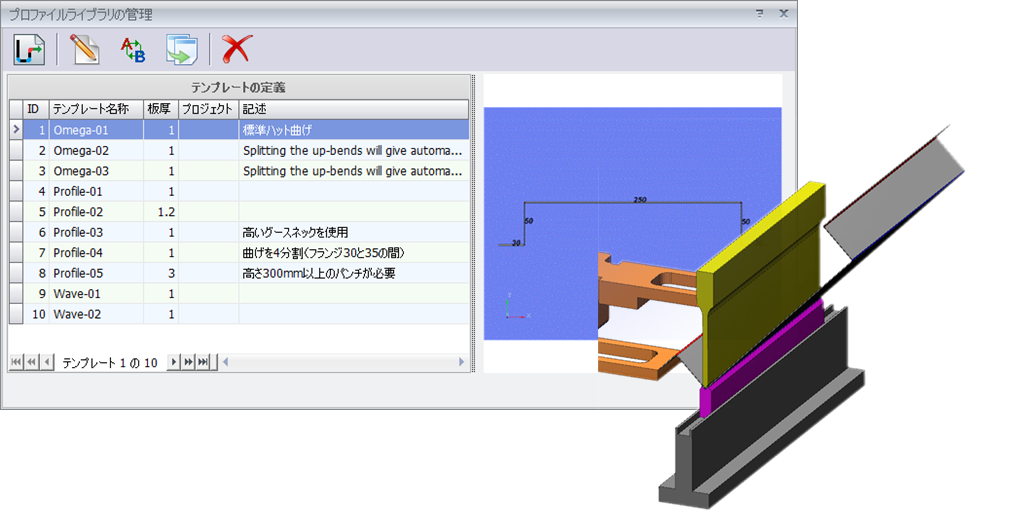Viewport: 1012px width, 528px height.
Task: Go to previous template record
Action: pyautogui.click(x=46, y=362)
